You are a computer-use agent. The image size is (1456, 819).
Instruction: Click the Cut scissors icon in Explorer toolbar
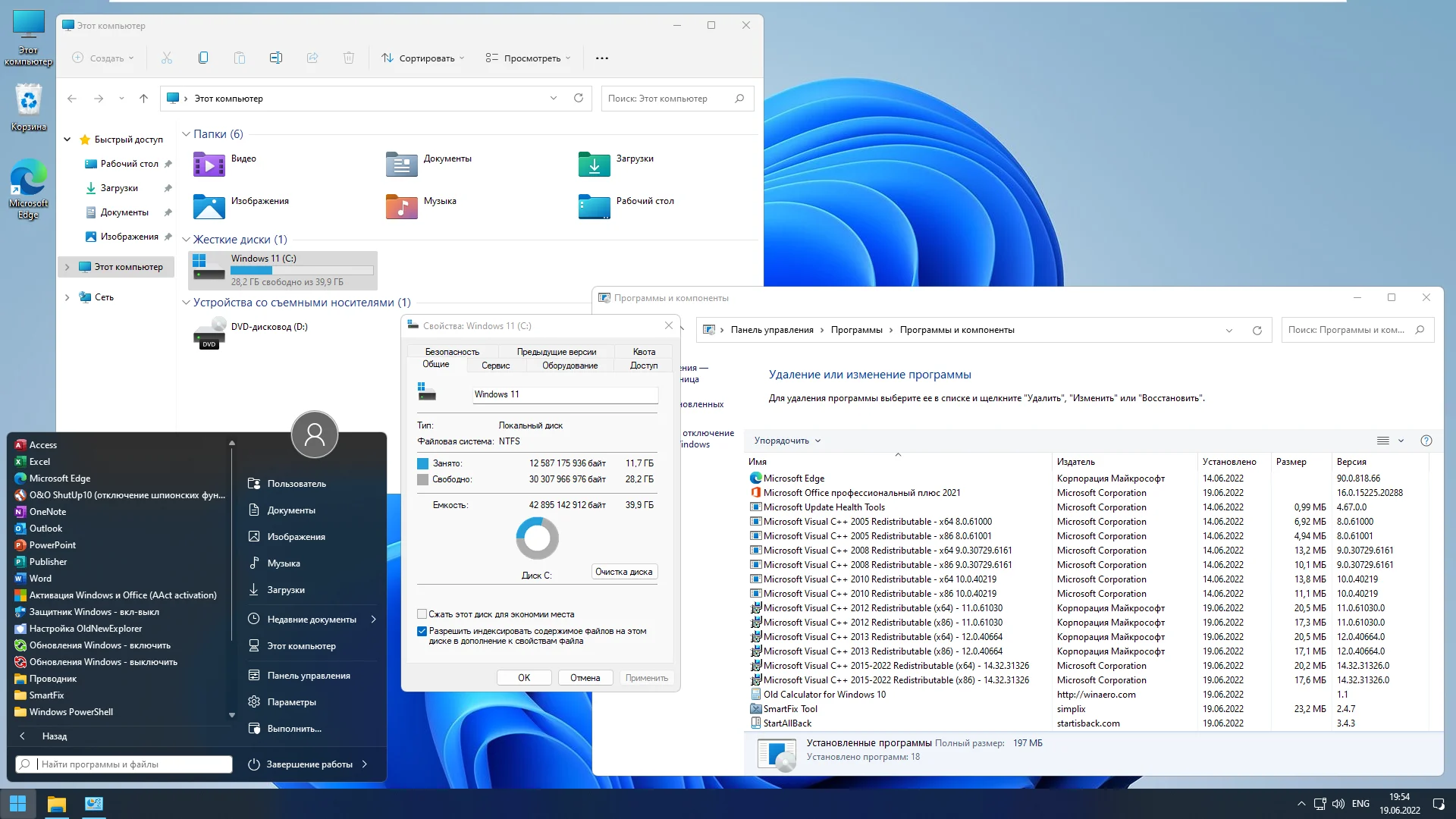tap(167, 58)
